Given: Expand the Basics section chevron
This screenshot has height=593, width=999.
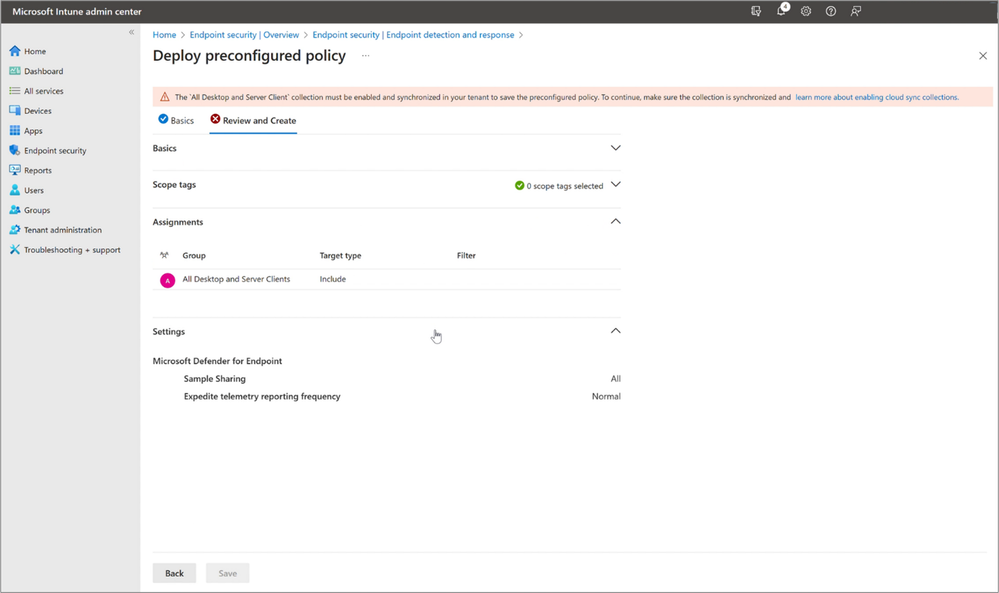Looking at the screenshot, I should pos(615,148).
